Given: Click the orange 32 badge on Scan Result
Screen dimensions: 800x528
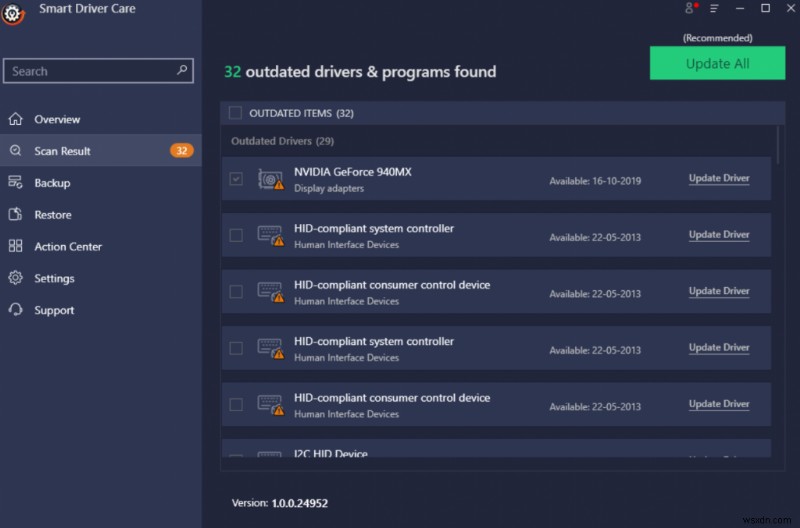Looking at the screenshot, I should [182, 150].
